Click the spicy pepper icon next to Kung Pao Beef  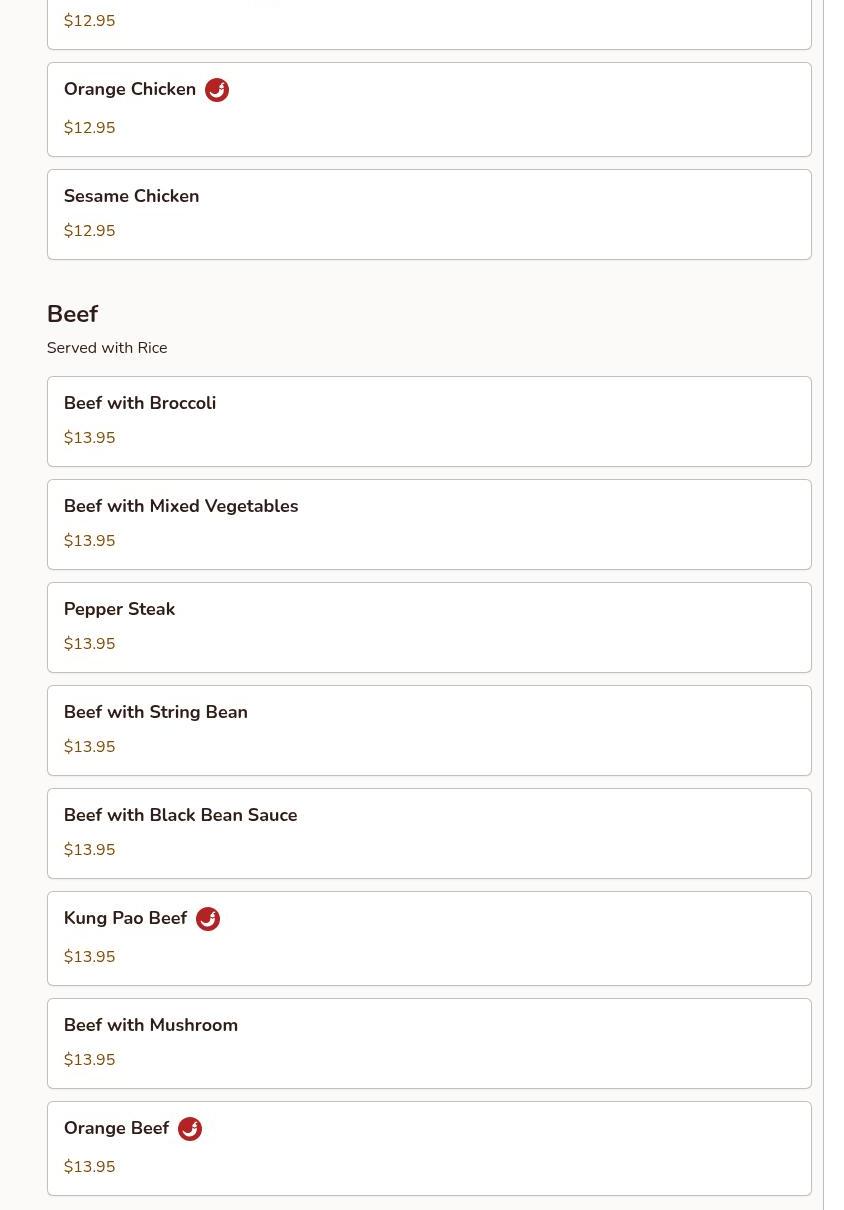click(x=208, y=919)
